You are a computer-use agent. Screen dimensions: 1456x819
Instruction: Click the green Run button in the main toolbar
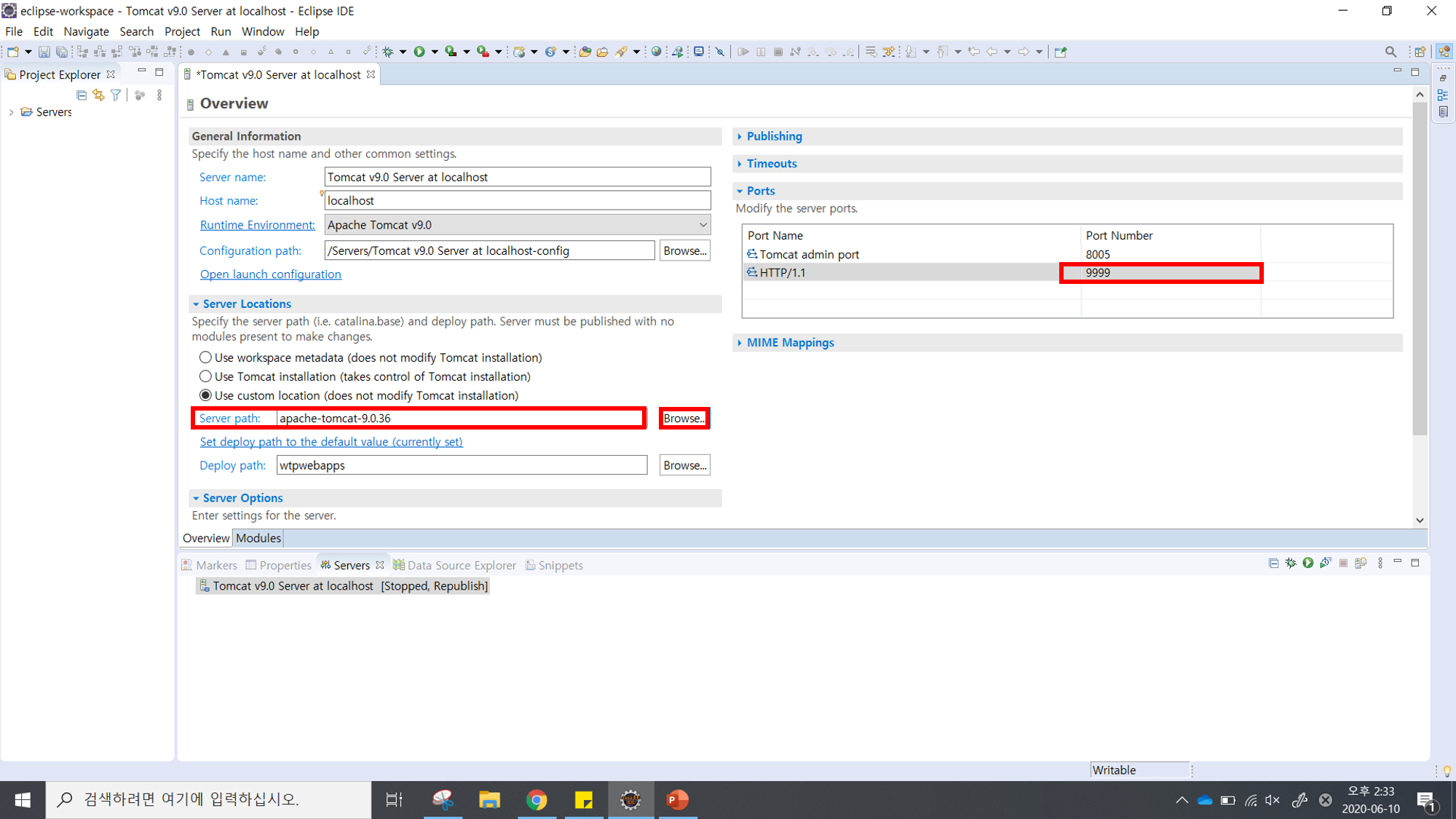point(419,52)
